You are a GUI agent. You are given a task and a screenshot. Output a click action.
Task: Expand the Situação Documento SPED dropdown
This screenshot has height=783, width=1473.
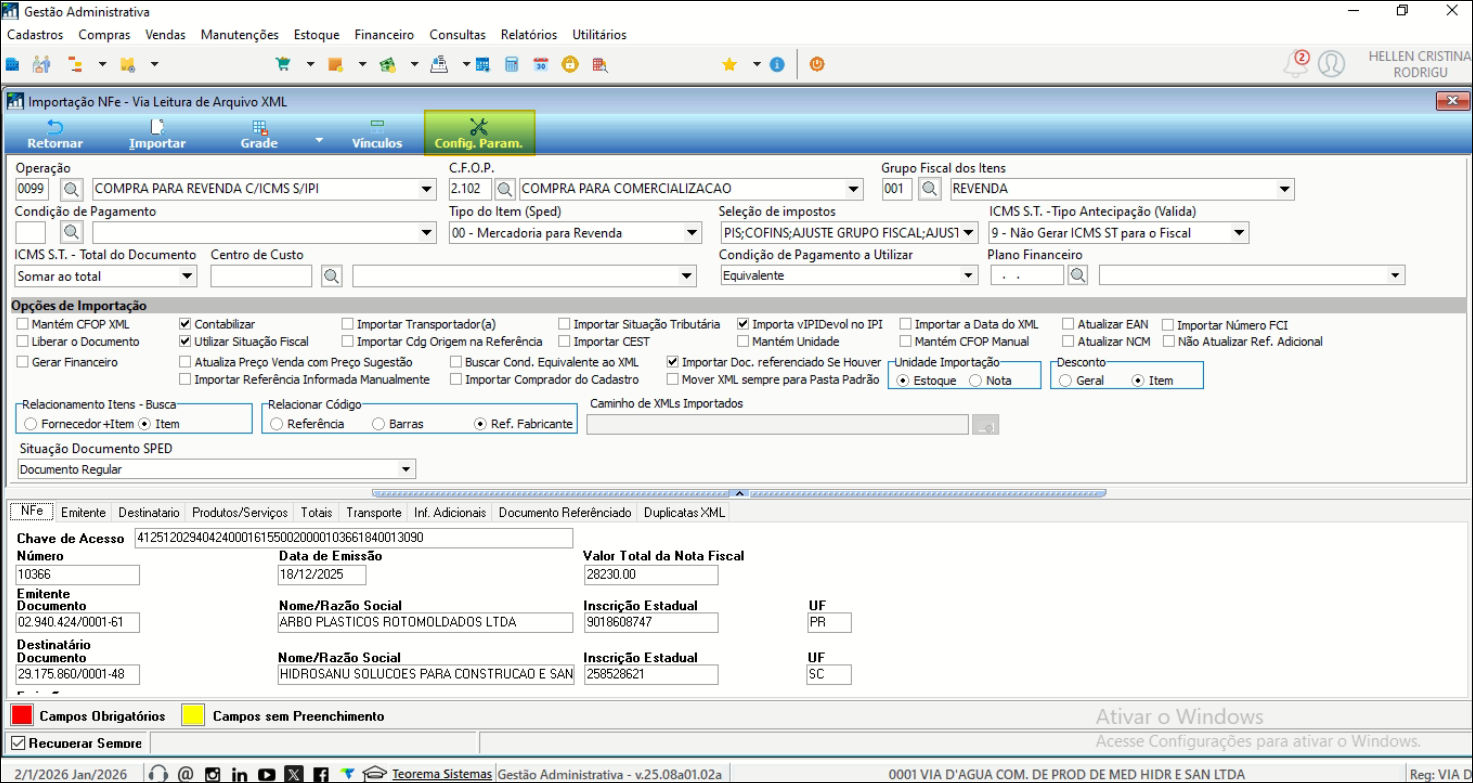[406, 470]
